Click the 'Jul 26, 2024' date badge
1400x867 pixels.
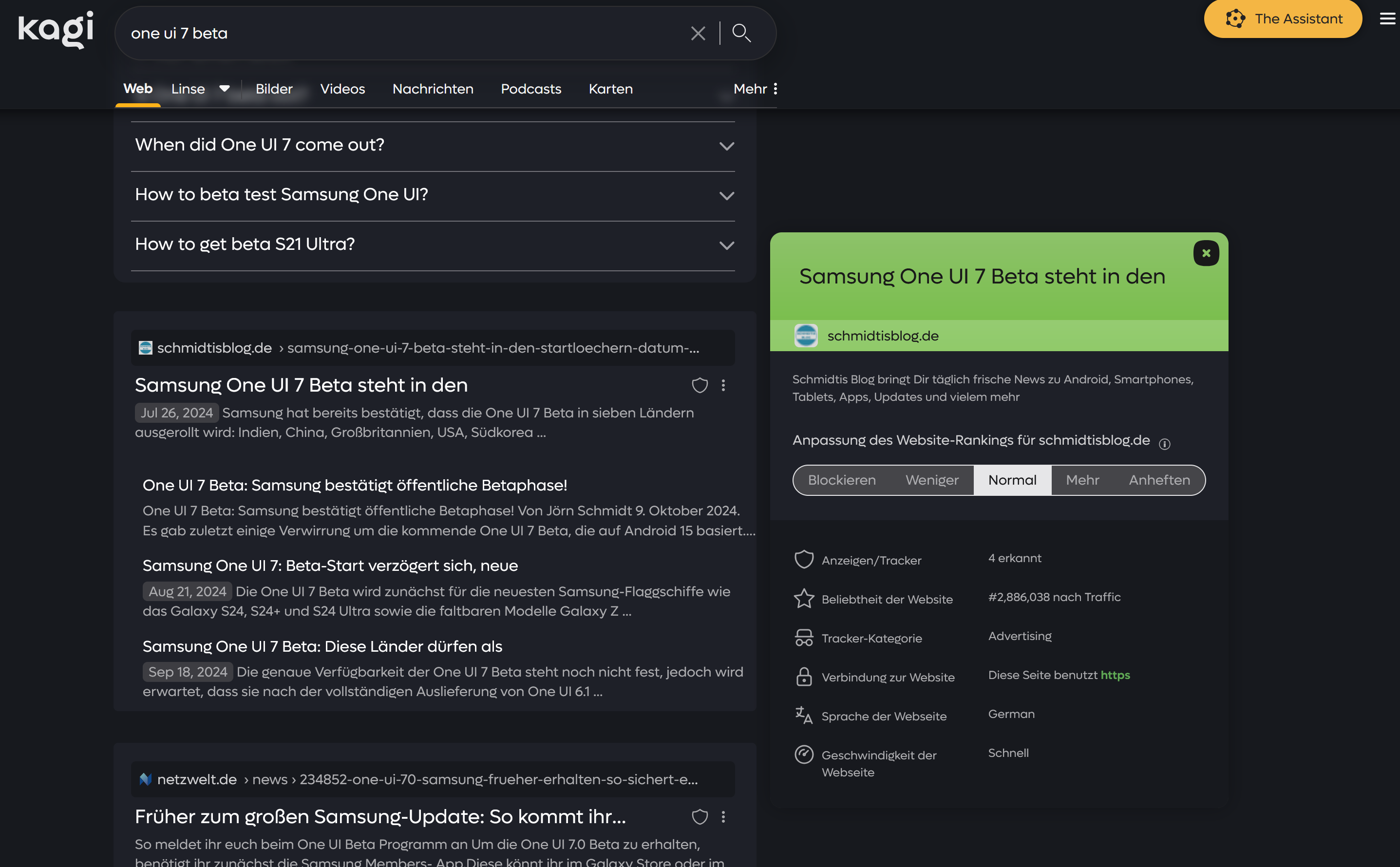tap(176, 413)
